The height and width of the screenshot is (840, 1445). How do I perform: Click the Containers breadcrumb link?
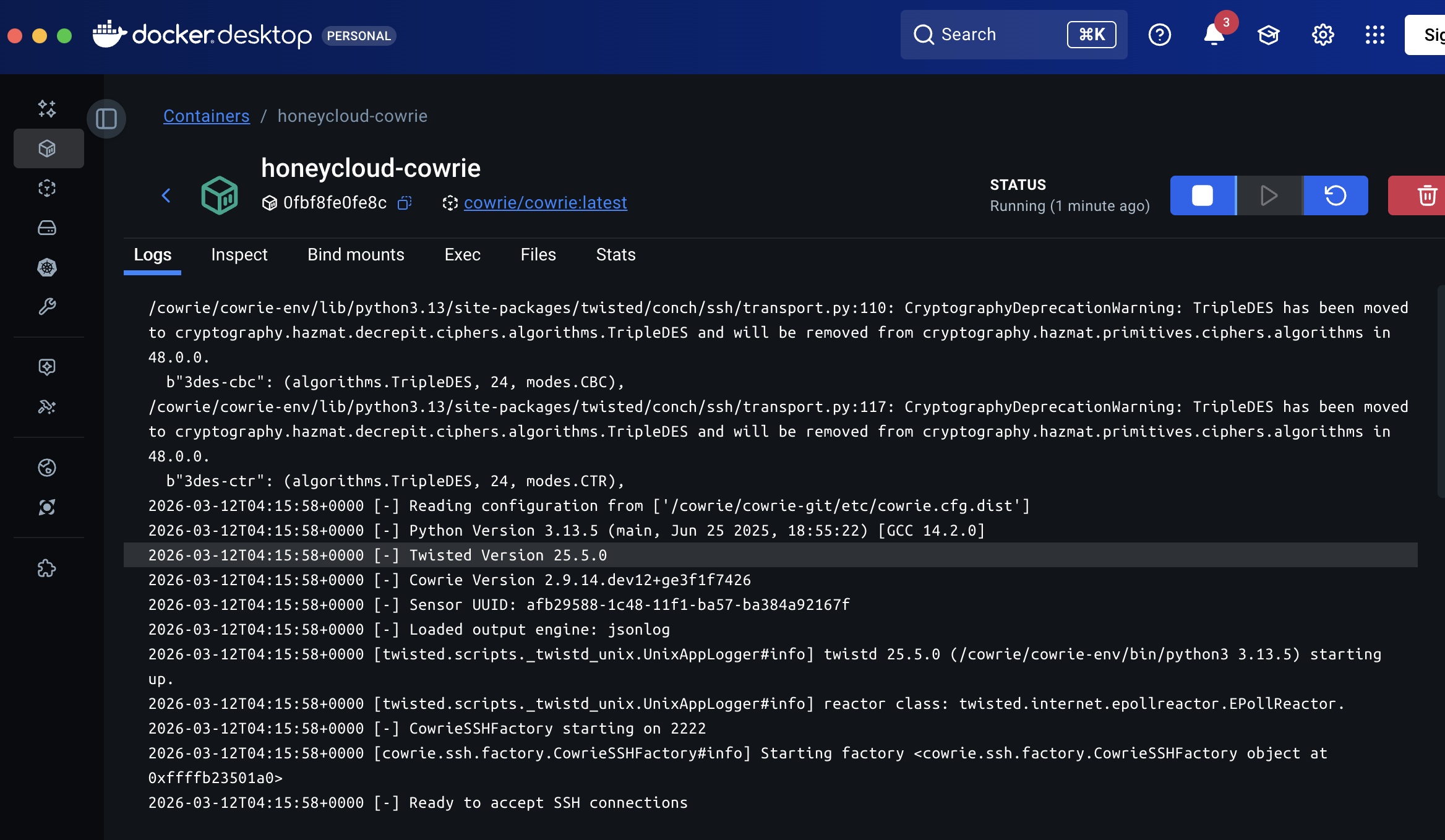pyautogui.click(x=207, y=116)
